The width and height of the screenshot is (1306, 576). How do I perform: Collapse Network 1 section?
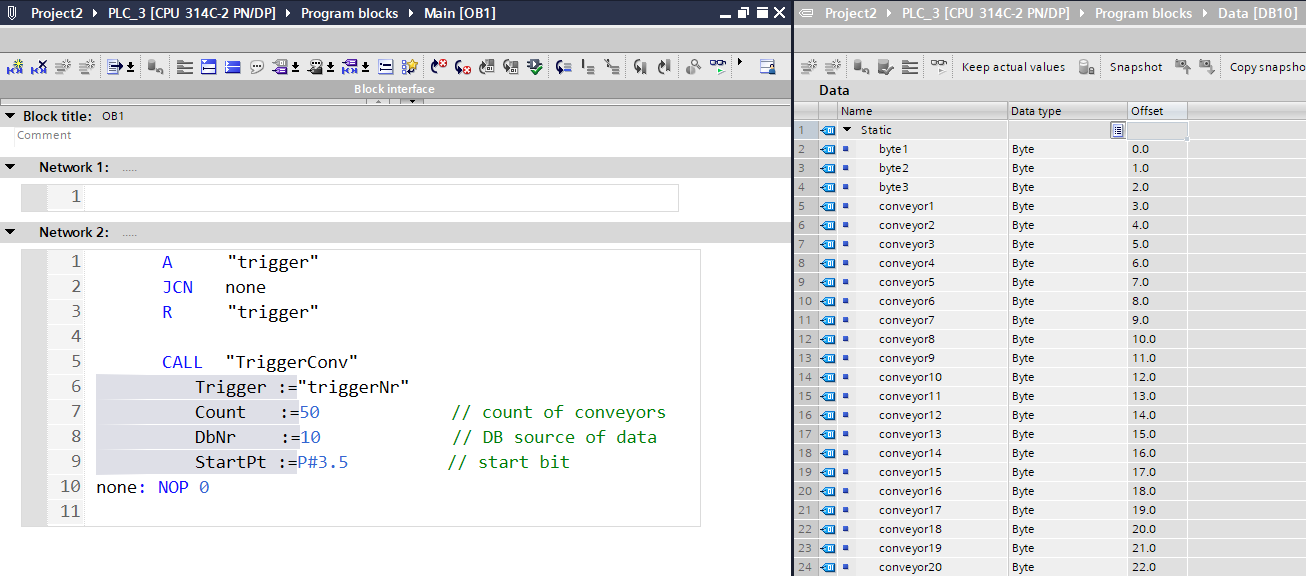(10, 167)
